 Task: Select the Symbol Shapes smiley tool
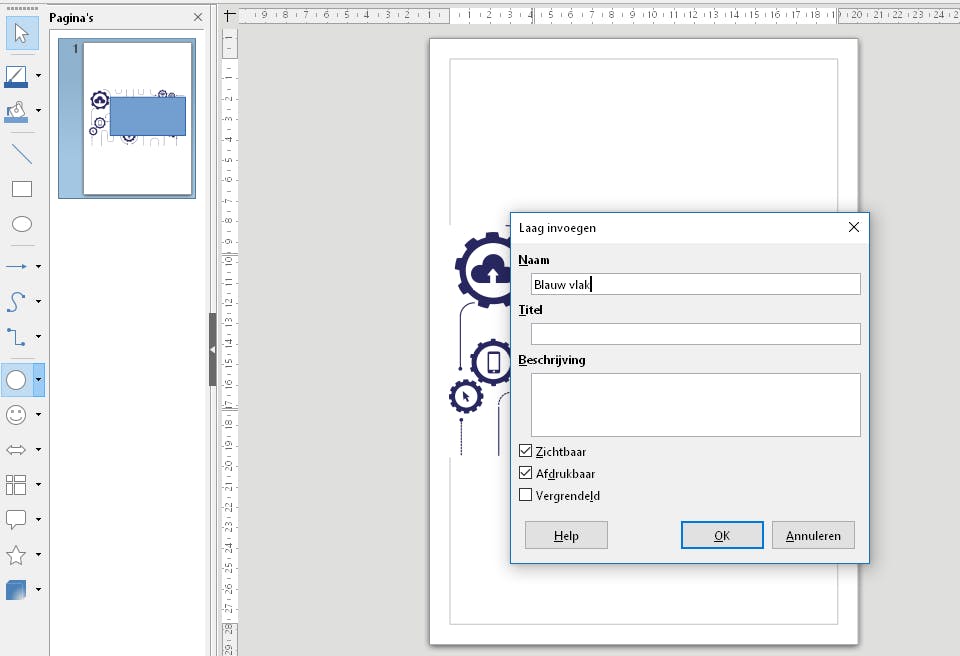click(x=16, y=415)
